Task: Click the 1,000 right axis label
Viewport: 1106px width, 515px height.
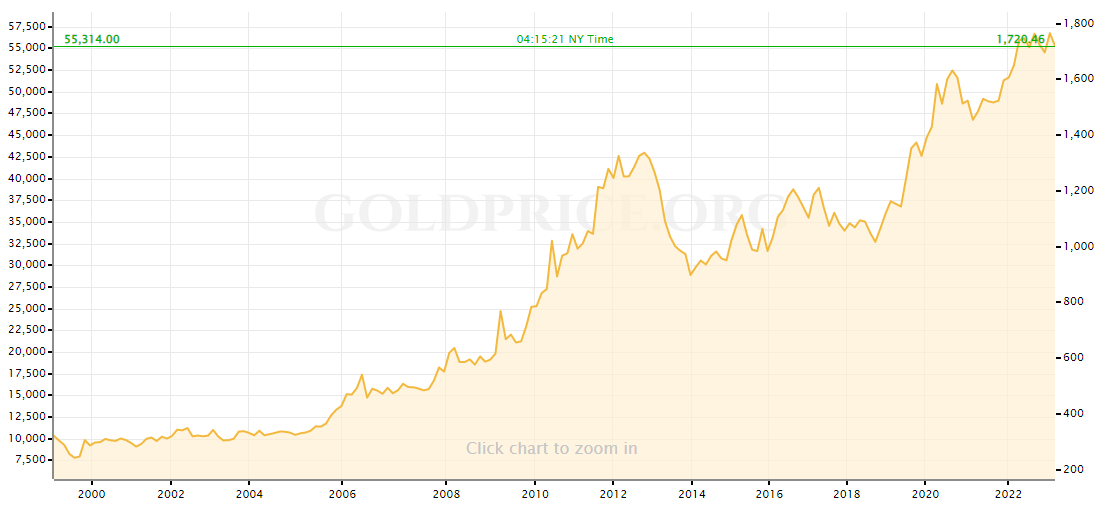Action: [x=1078, y=247]
